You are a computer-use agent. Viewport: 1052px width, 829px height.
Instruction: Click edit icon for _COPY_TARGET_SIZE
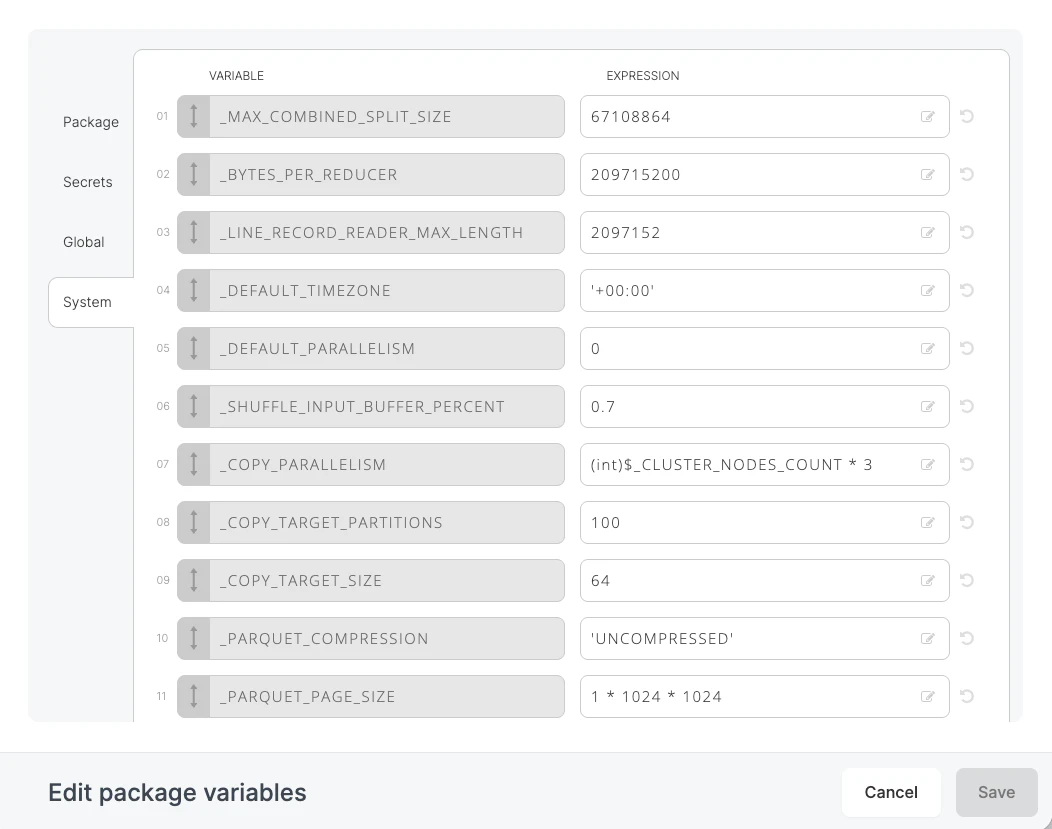tap(927, 581)
